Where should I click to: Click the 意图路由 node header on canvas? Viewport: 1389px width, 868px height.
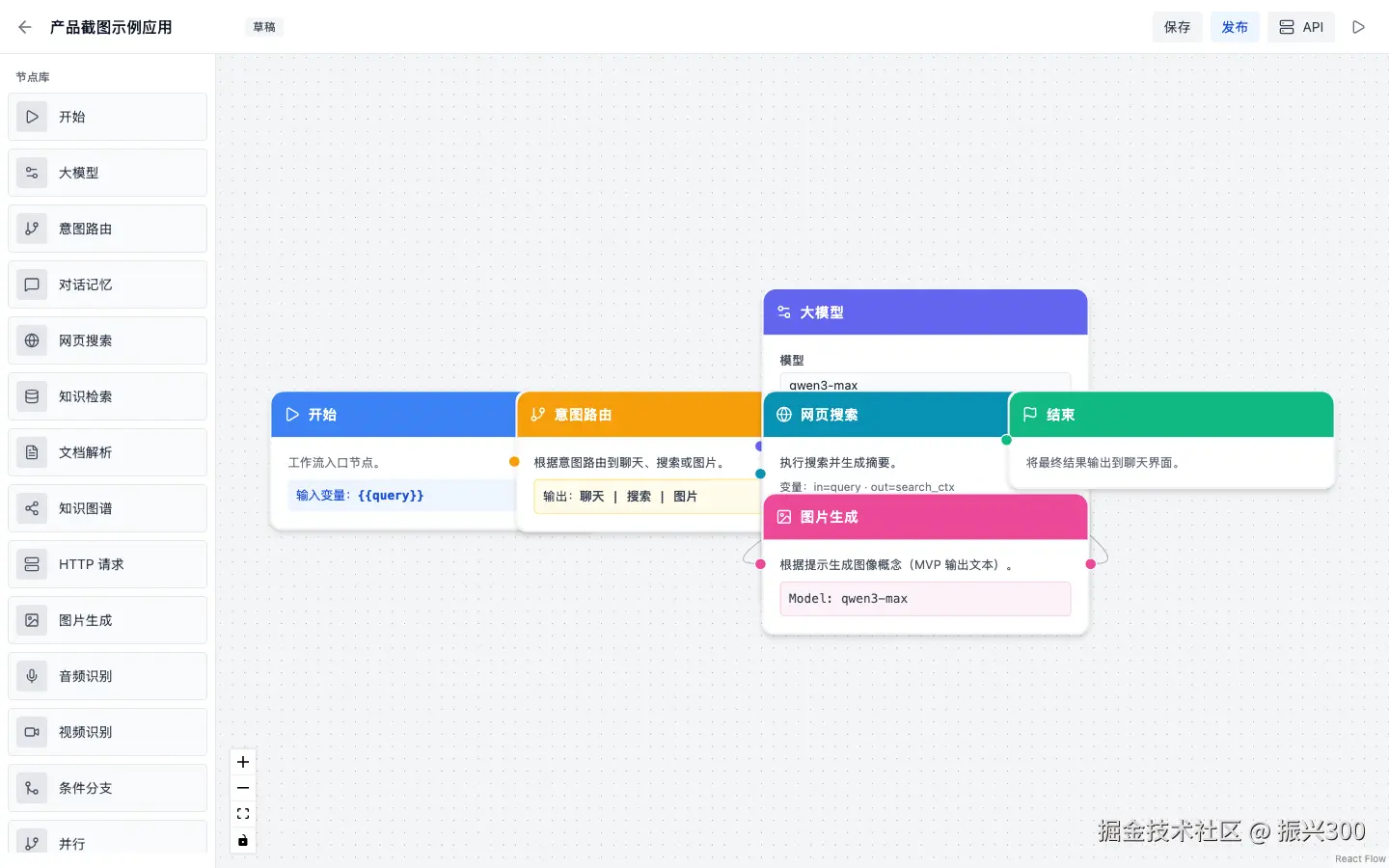tap(639, 415)
